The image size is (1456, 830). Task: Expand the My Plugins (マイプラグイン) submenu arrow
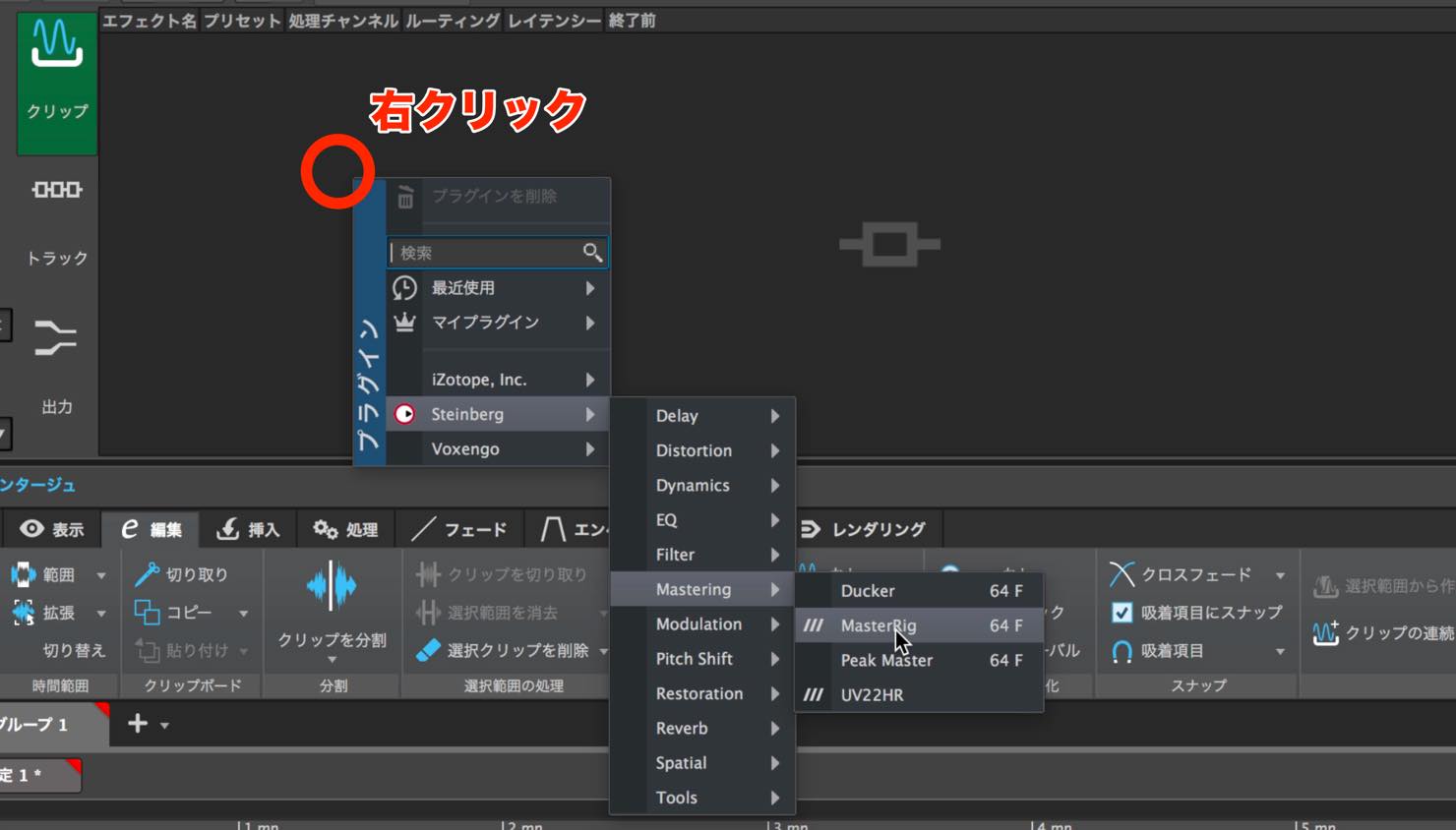590,323
